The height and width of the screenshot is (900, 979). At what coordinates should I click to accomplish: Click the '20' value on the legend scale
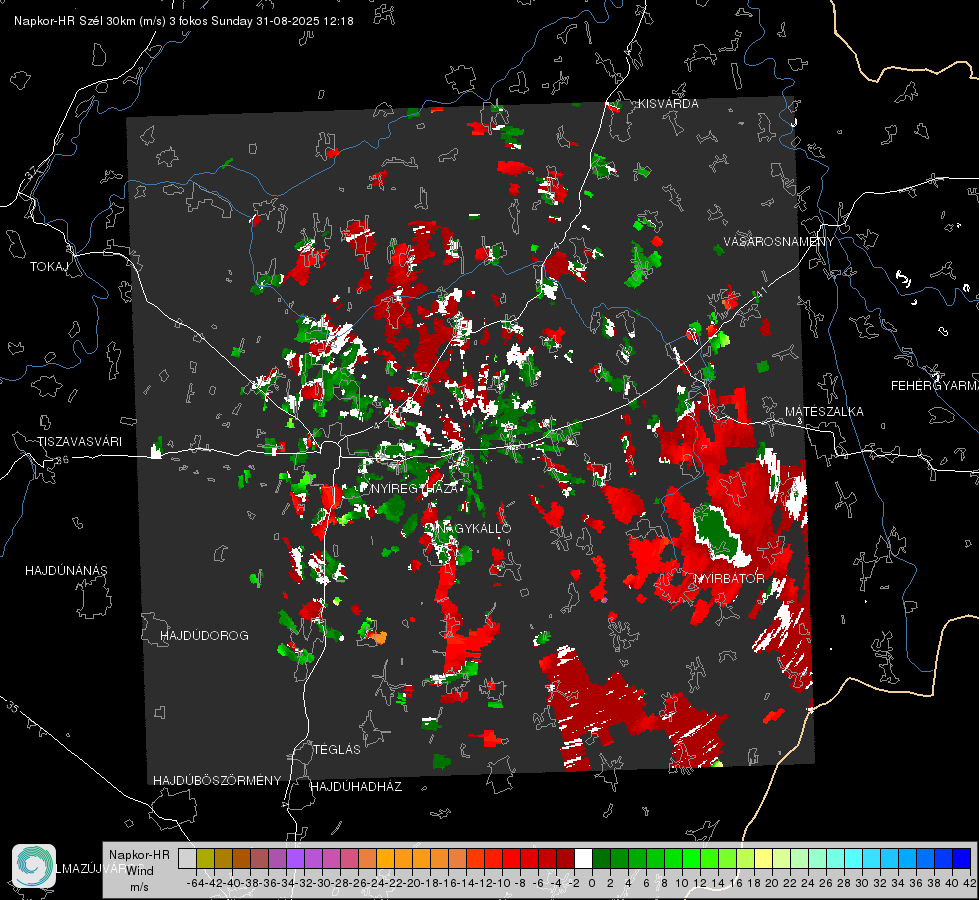(x=772, y=883)
